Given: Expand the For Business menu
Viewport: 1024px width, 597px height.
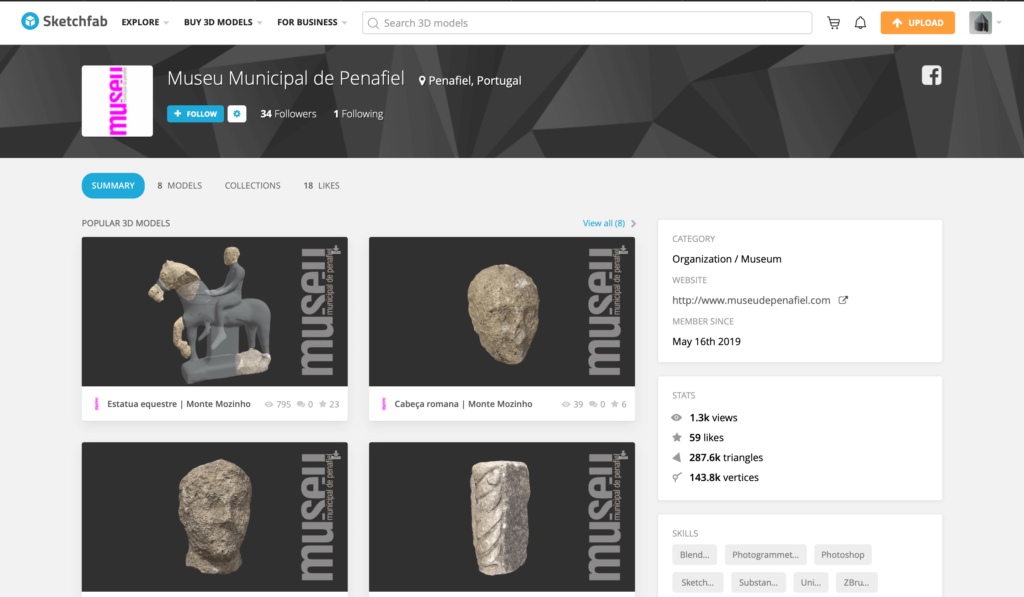Looking at the screenshot, I should coord(312,22).
